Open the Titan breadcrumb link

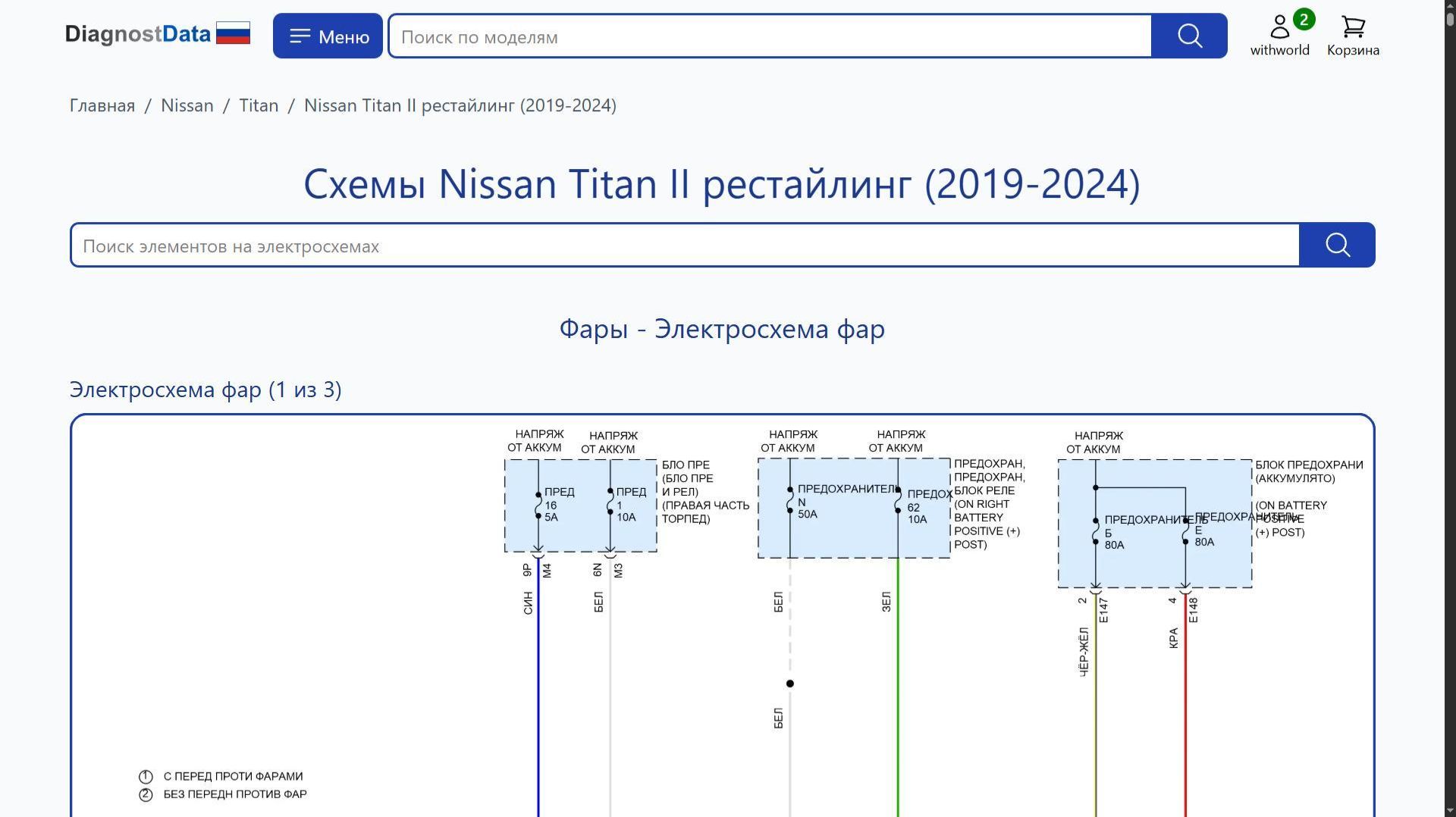coord(259,105)
